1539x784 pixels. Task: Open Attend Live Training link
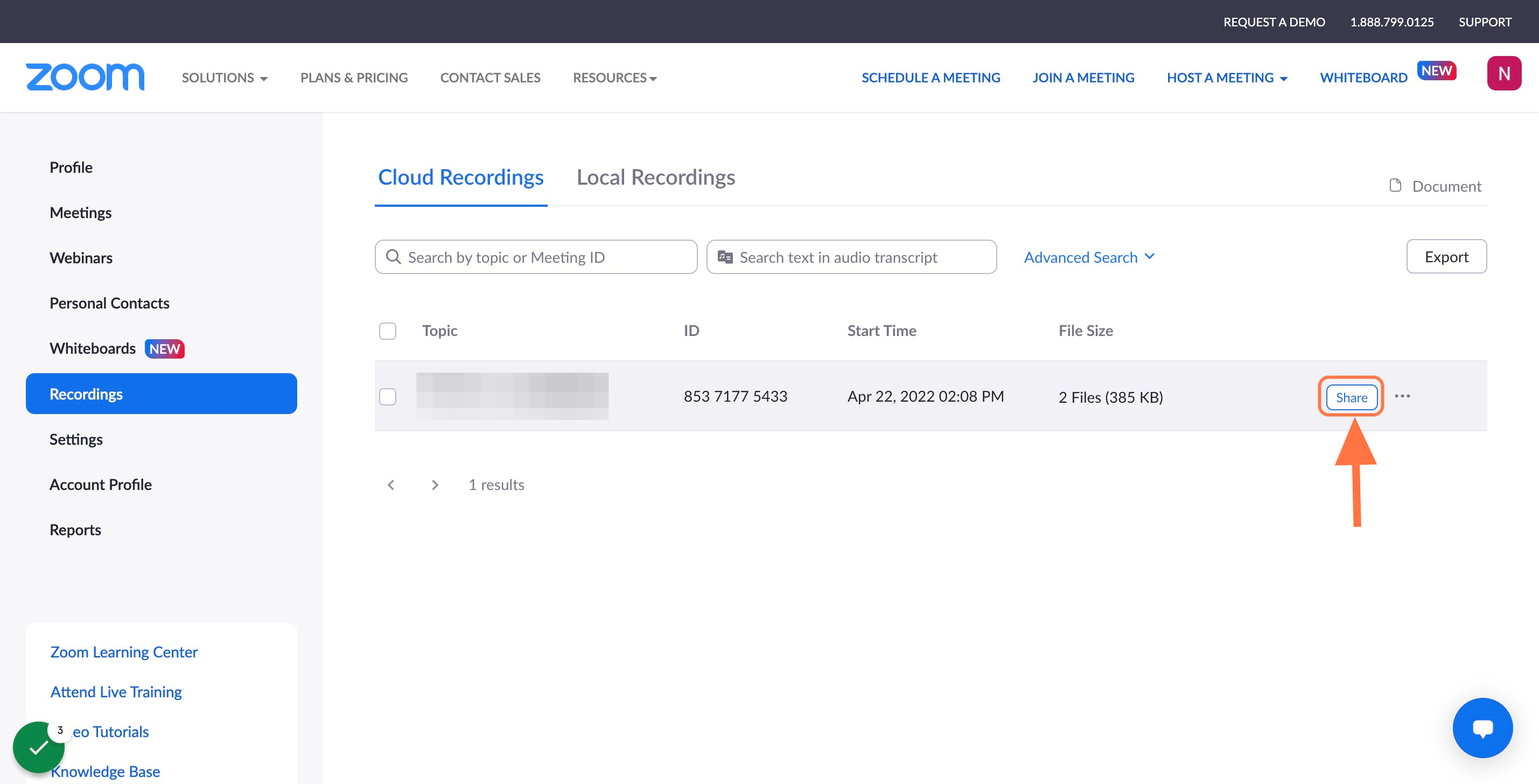point(116,692)
